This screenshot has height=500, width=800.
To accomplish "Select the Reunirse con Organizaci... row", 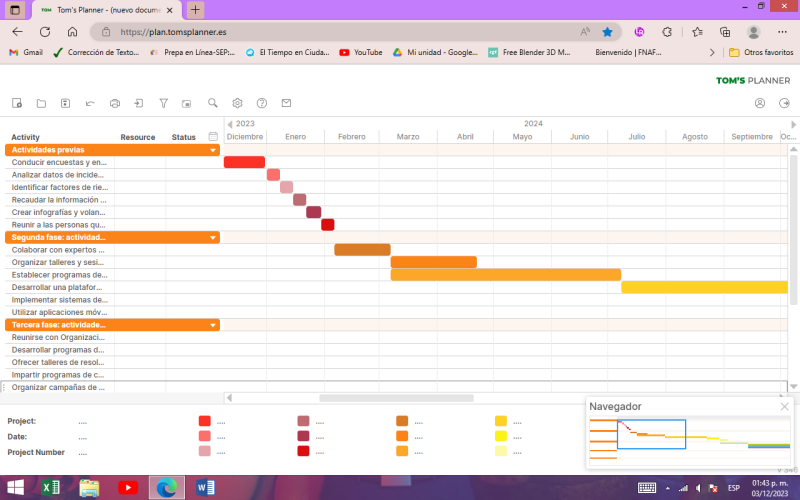I will pos(58,337).
